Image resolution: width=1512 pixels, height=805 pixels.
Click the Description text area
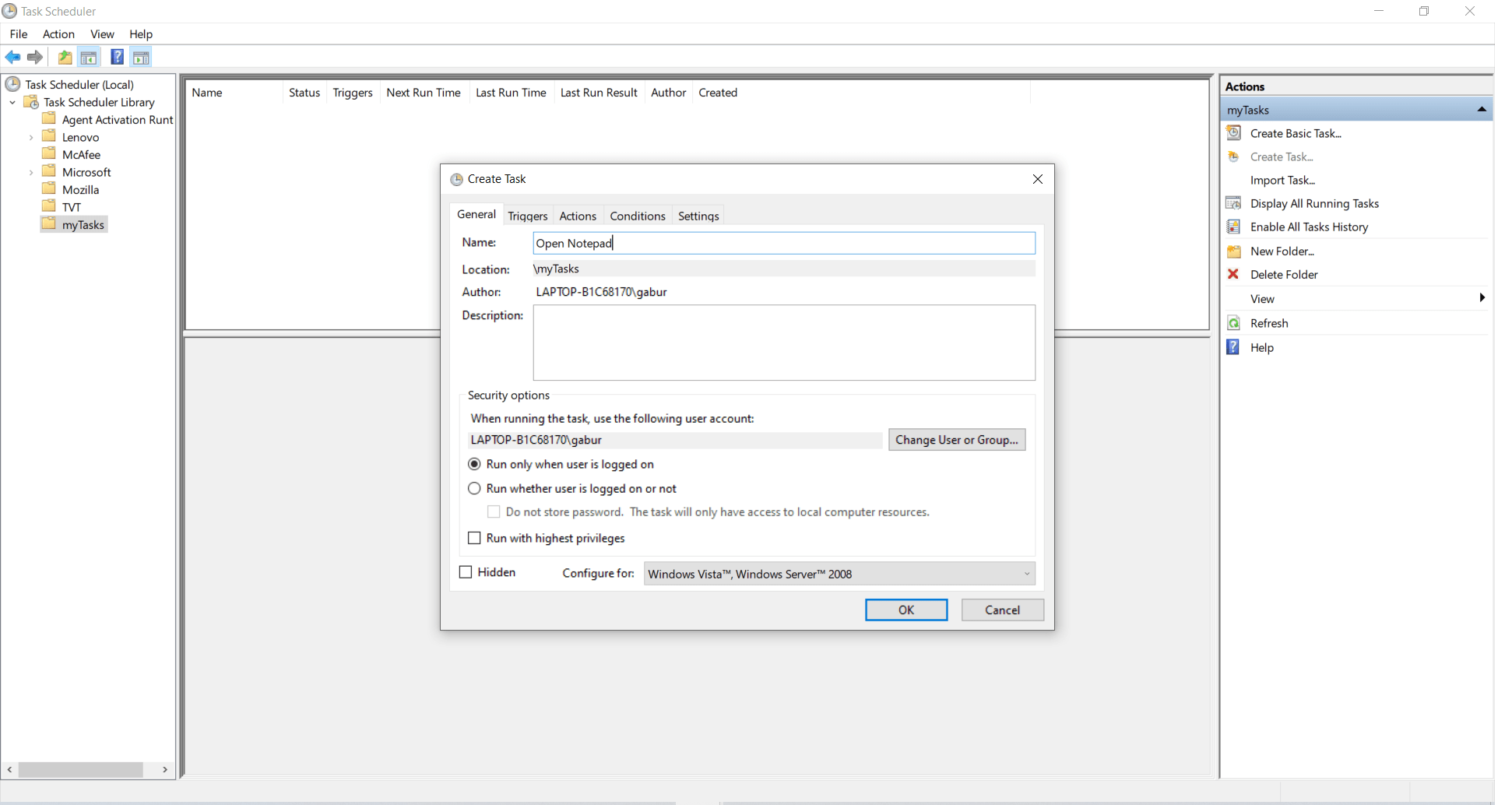tap(784, 343)
